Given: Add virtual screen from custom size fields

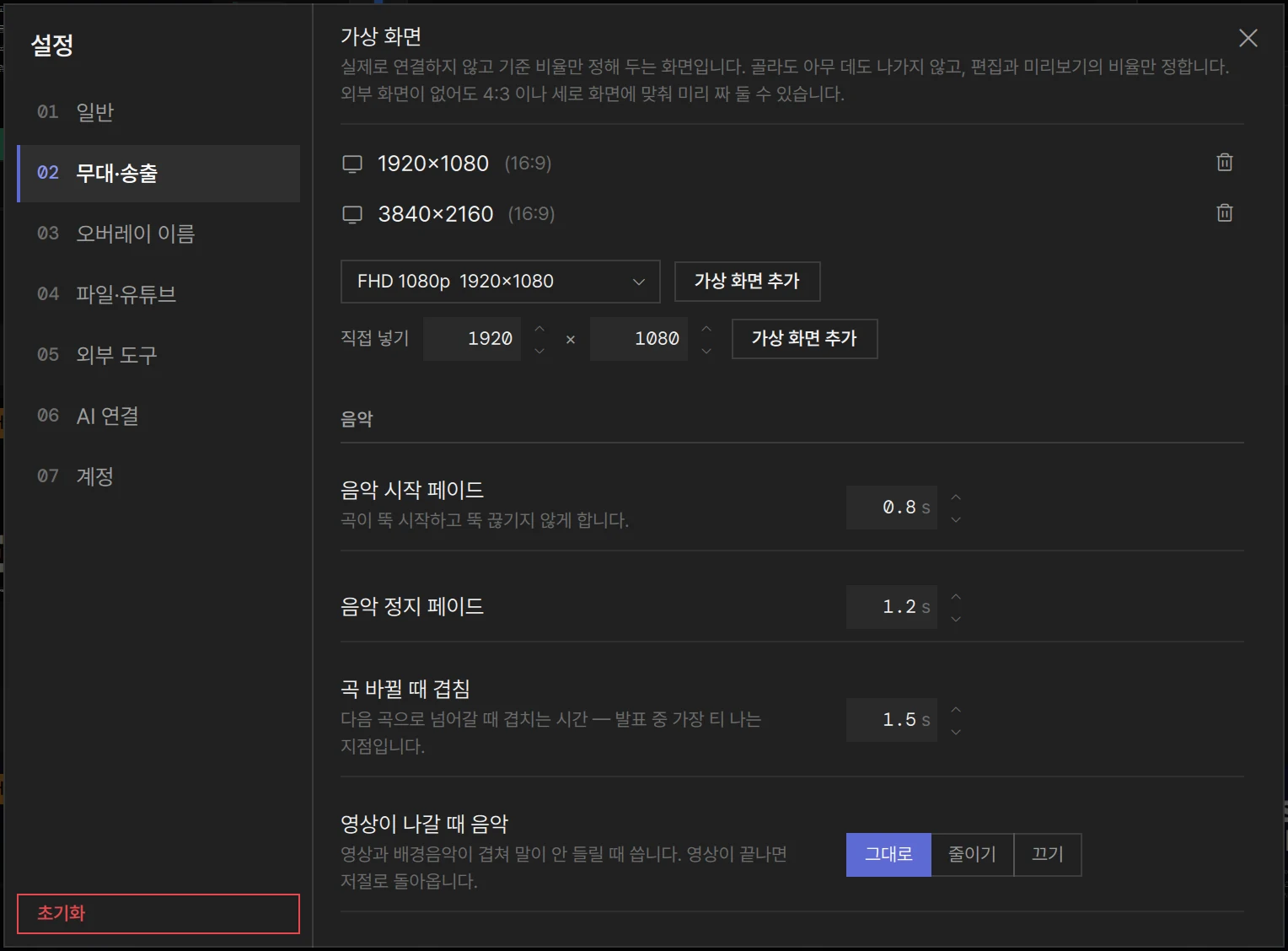Looking at the screenshot, I should [804, 339].
